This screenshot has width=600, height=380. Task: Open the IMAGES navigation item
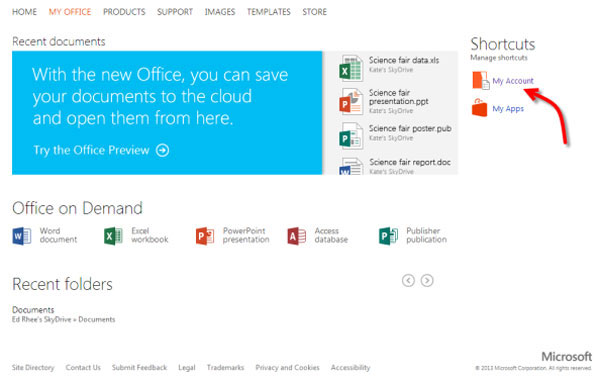(220, 12)
